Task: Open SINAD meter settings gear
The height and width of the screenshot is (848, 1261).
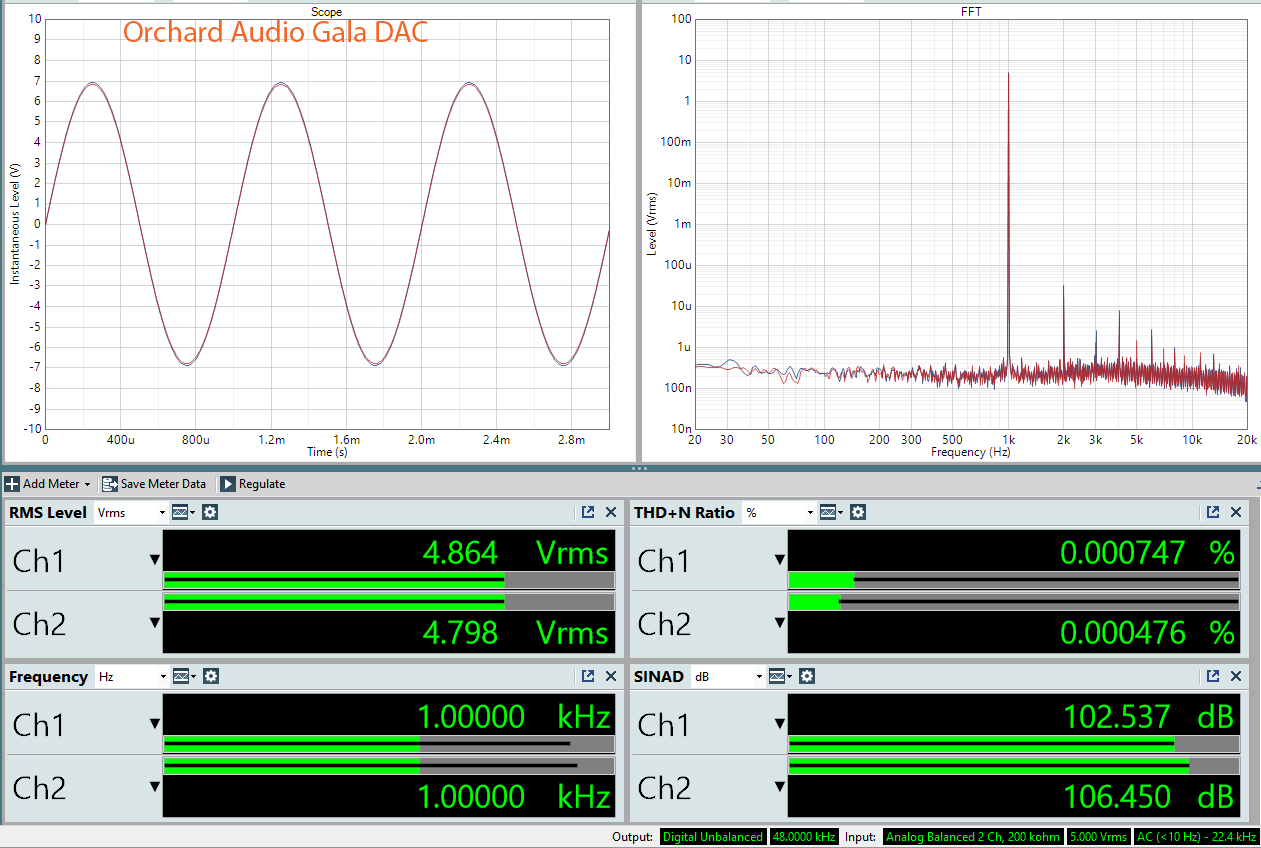Action: coord(806,677)
